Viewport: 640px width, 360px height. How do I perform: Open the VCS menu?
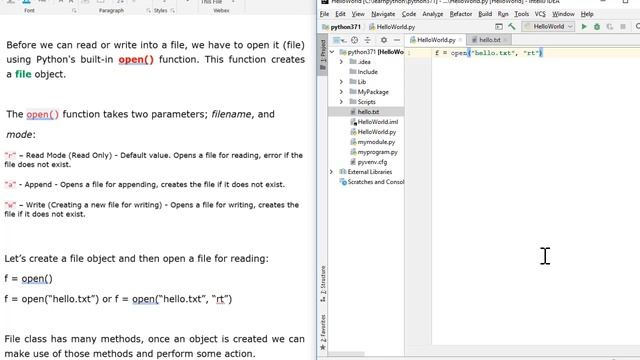pos(540,14)
